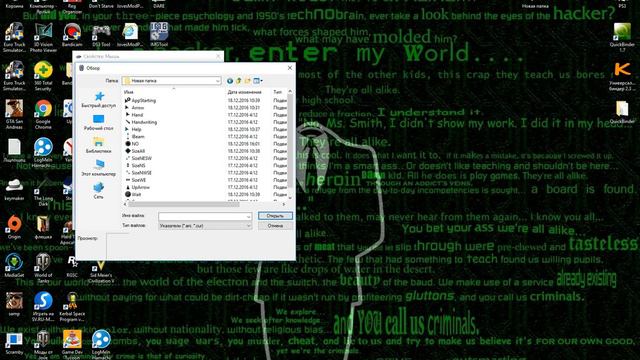
Task: Open Game Dev Tycoon desktop shortcut
Action: [x=72, y=344]
